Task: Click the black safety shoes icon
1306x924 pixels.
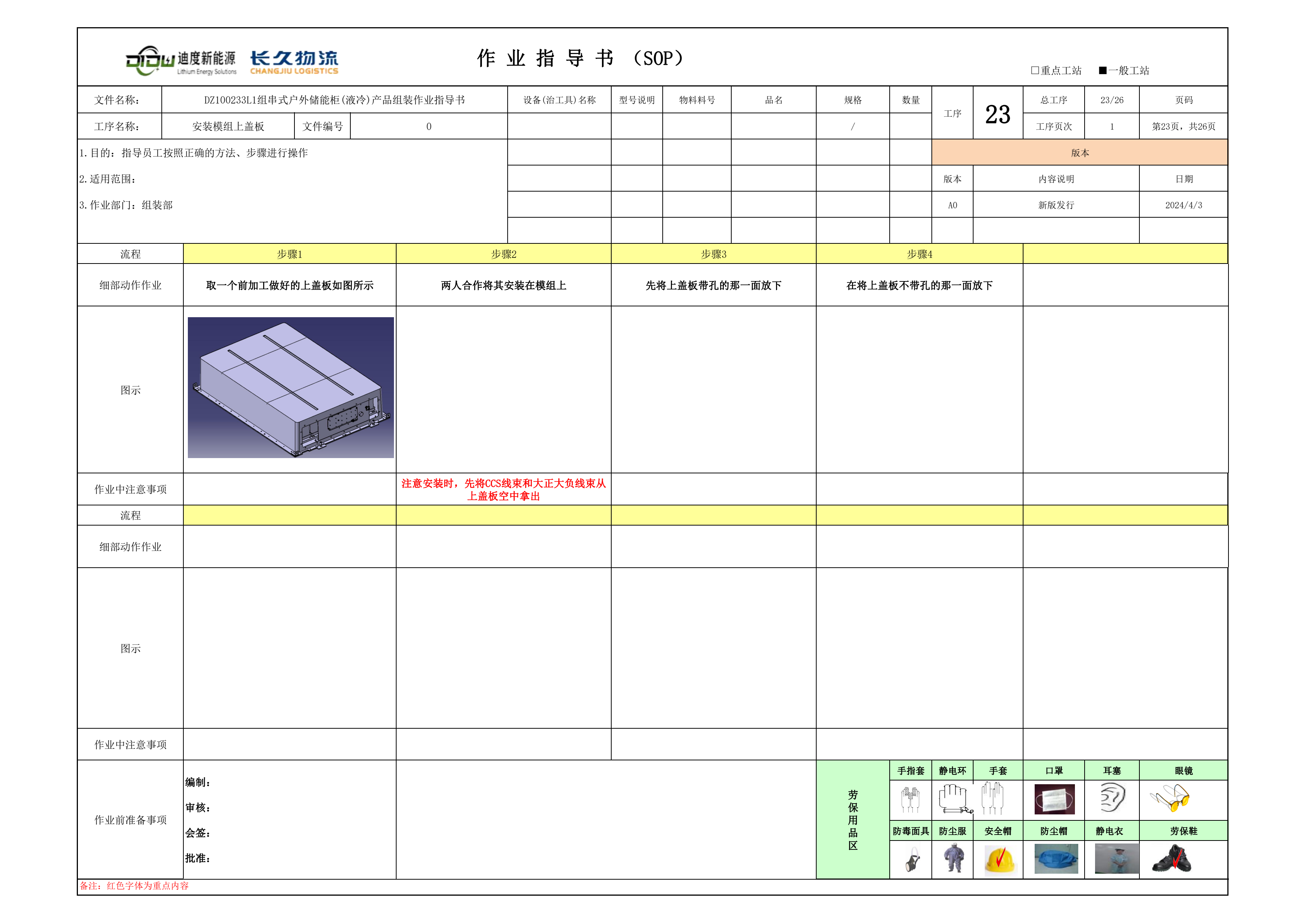Action: pos(1172,859)
